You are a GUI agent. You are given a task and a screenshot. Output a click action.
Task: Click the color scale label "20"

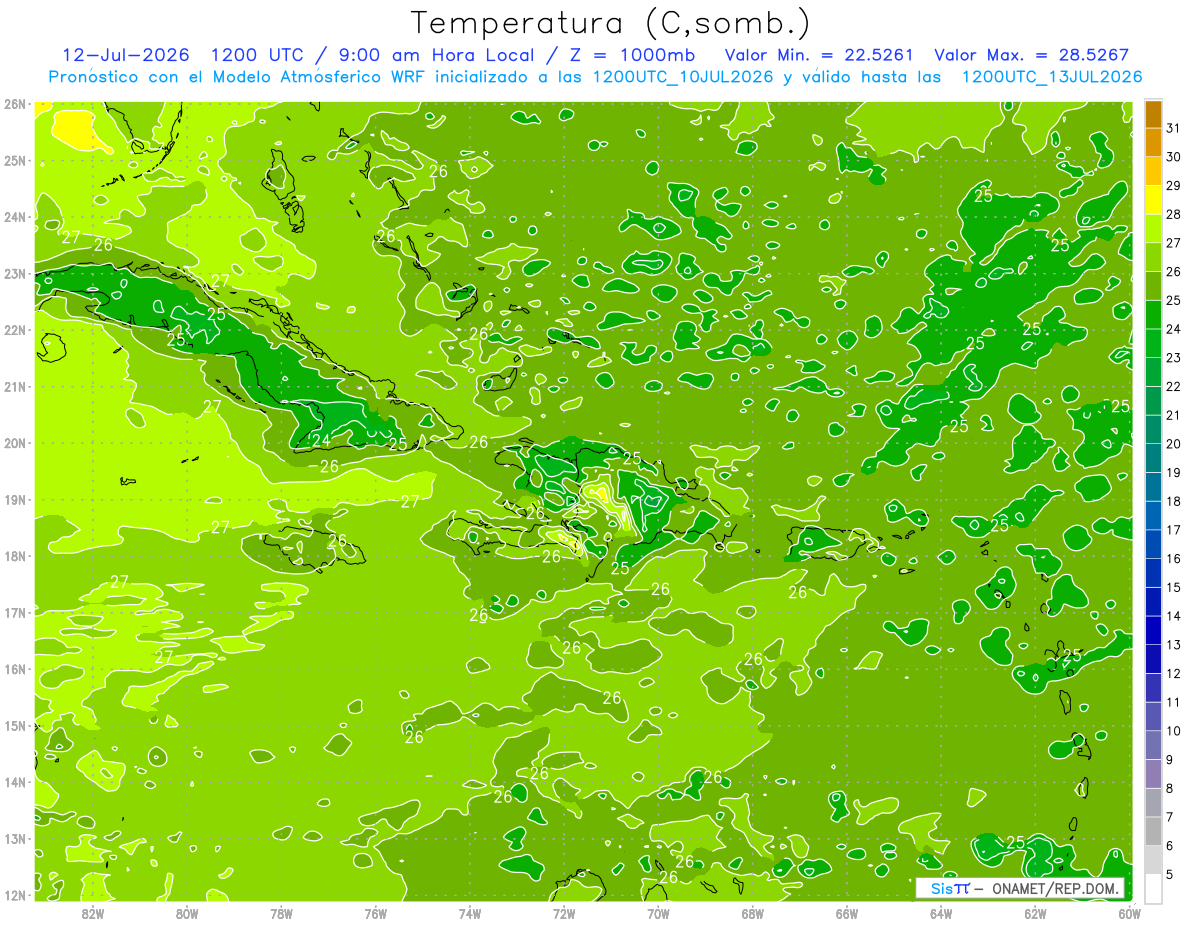[x=1174, y=444]
